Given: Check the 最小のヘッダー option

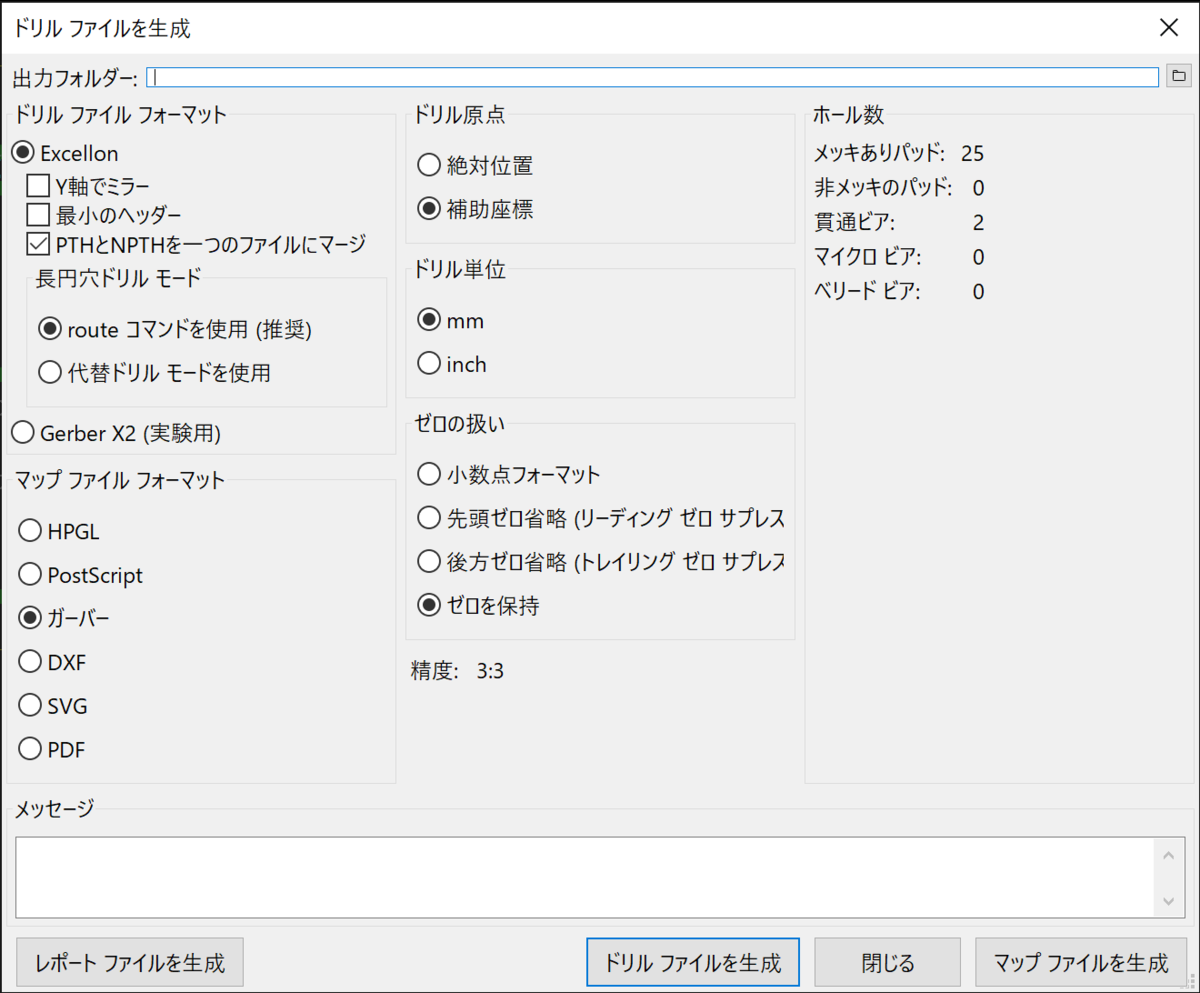Looking at the screenshot, I should pyautogui.click(x=38, y=214).
